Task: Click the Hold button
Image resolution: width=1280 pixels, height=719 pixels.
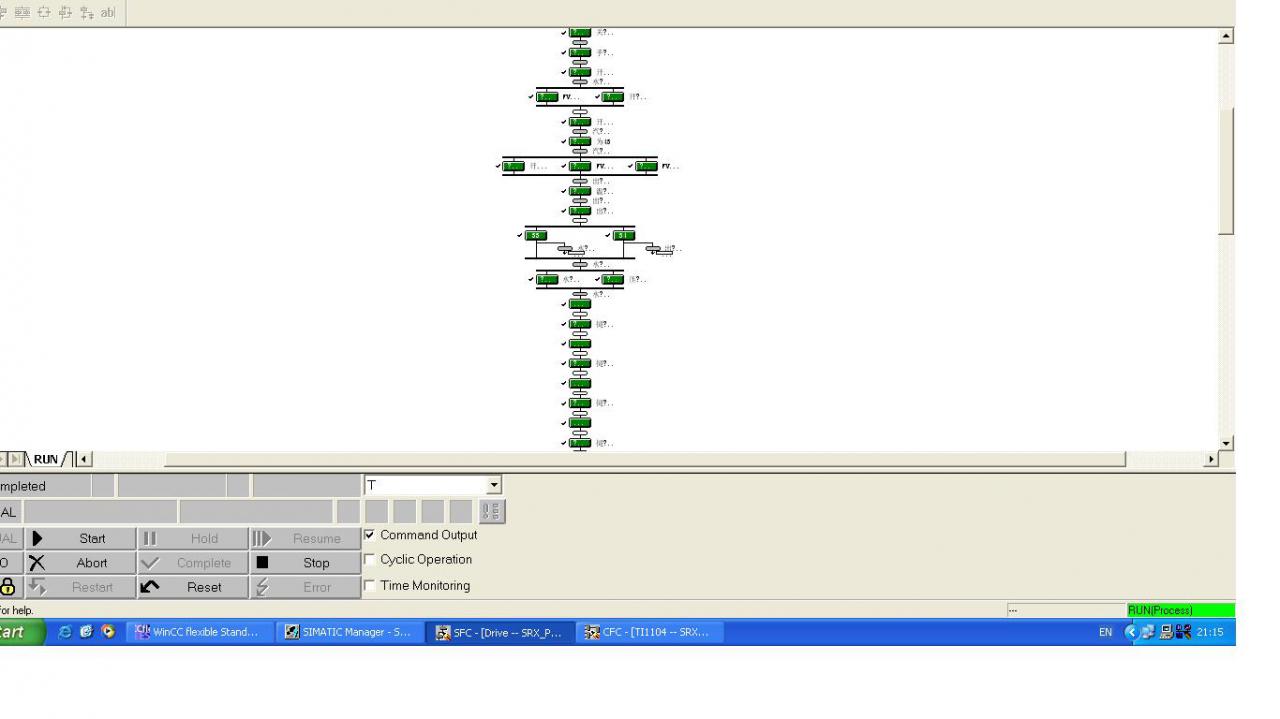Action: (193, 538)
